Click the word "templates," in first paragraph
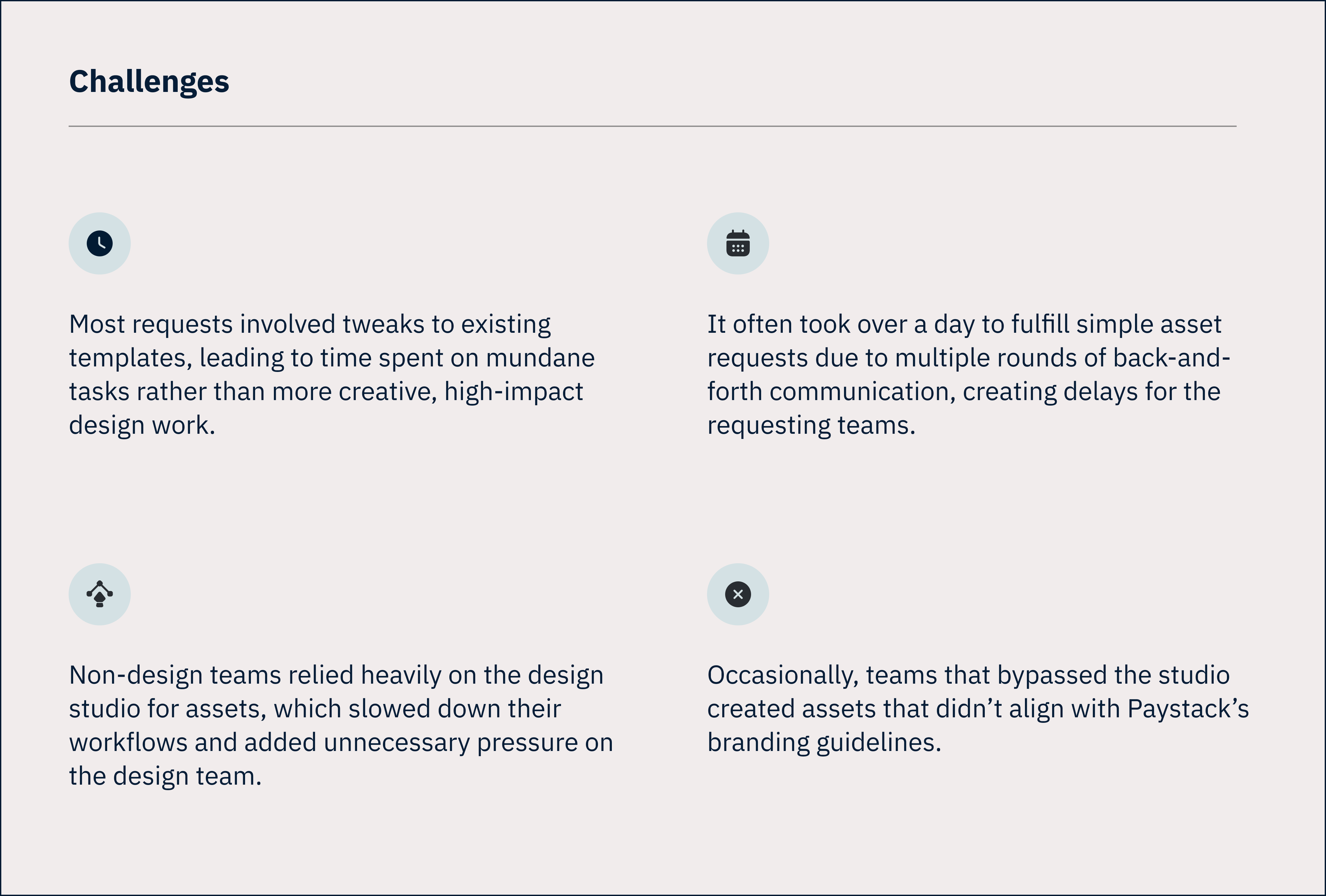1326x896 pixels. click(131, 358)
